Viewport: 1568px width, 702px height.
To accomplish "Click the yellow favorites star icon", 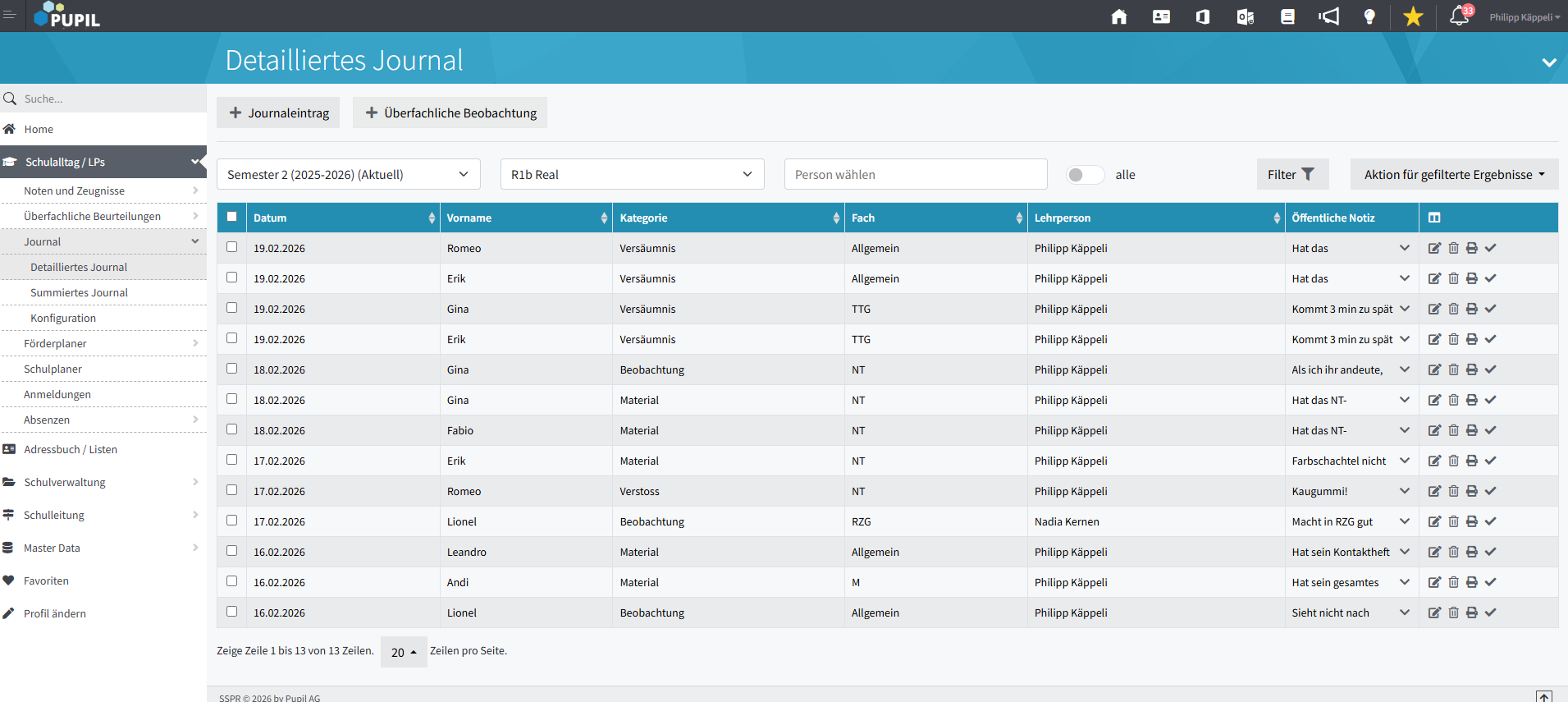I will 1413,17.
